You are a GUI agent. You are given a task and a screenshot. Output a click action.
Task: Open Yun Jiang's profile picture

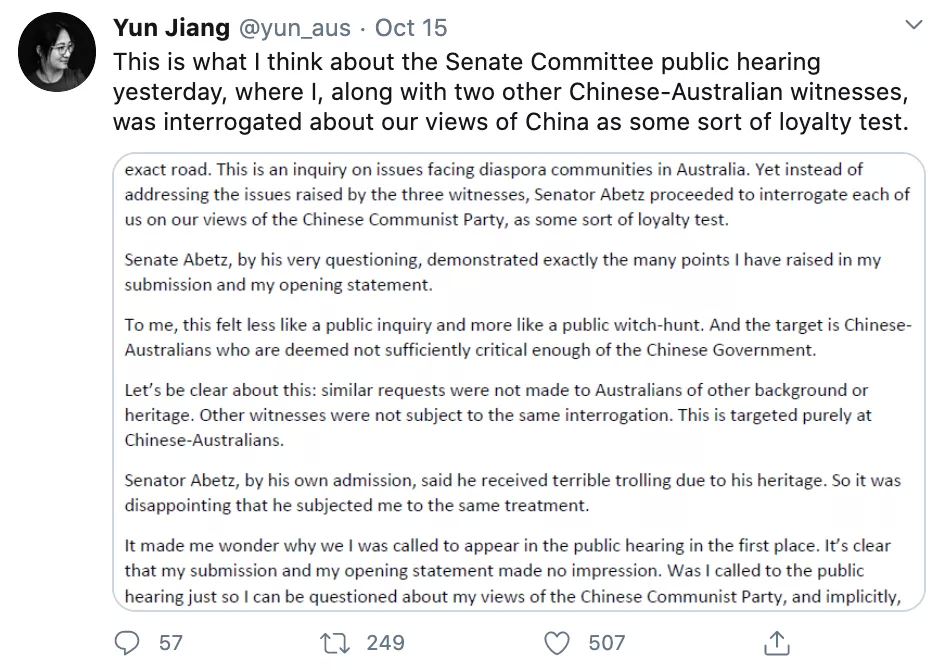tap(57, 52)
